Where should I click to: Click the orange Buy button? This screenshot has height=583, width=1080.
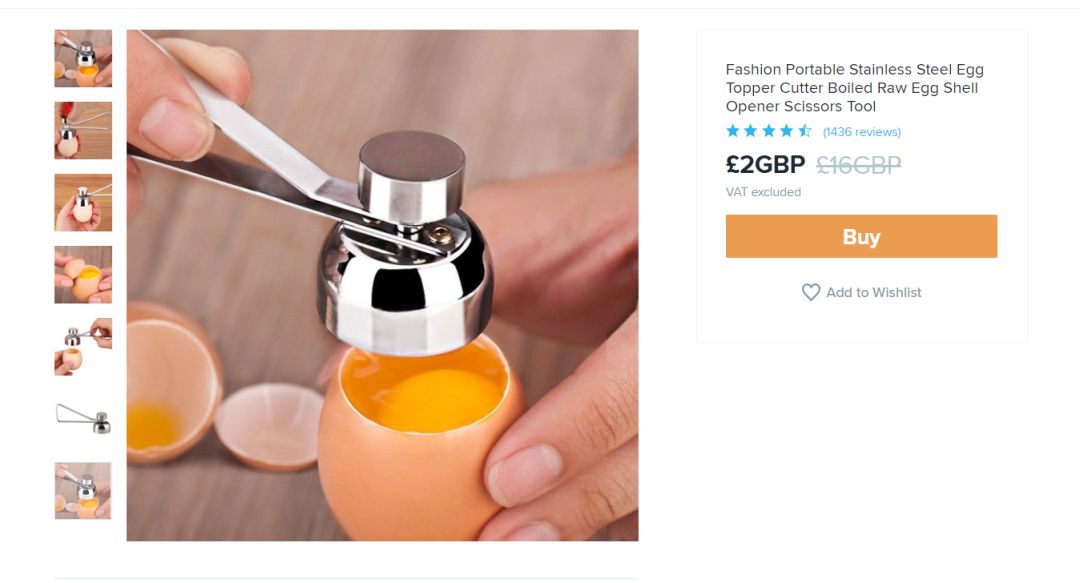pos(861,236)
